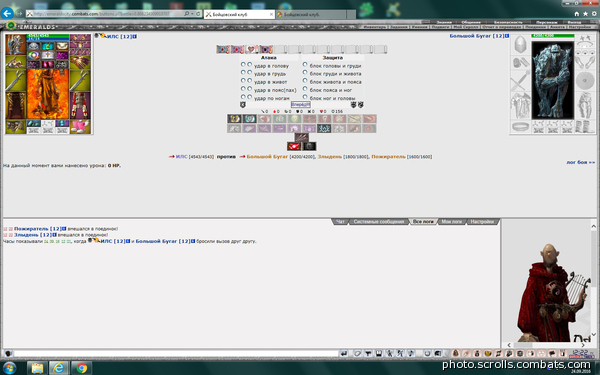
Task: Open File Explorer from Windows taskbar
Action: click(x=37, y=368)
